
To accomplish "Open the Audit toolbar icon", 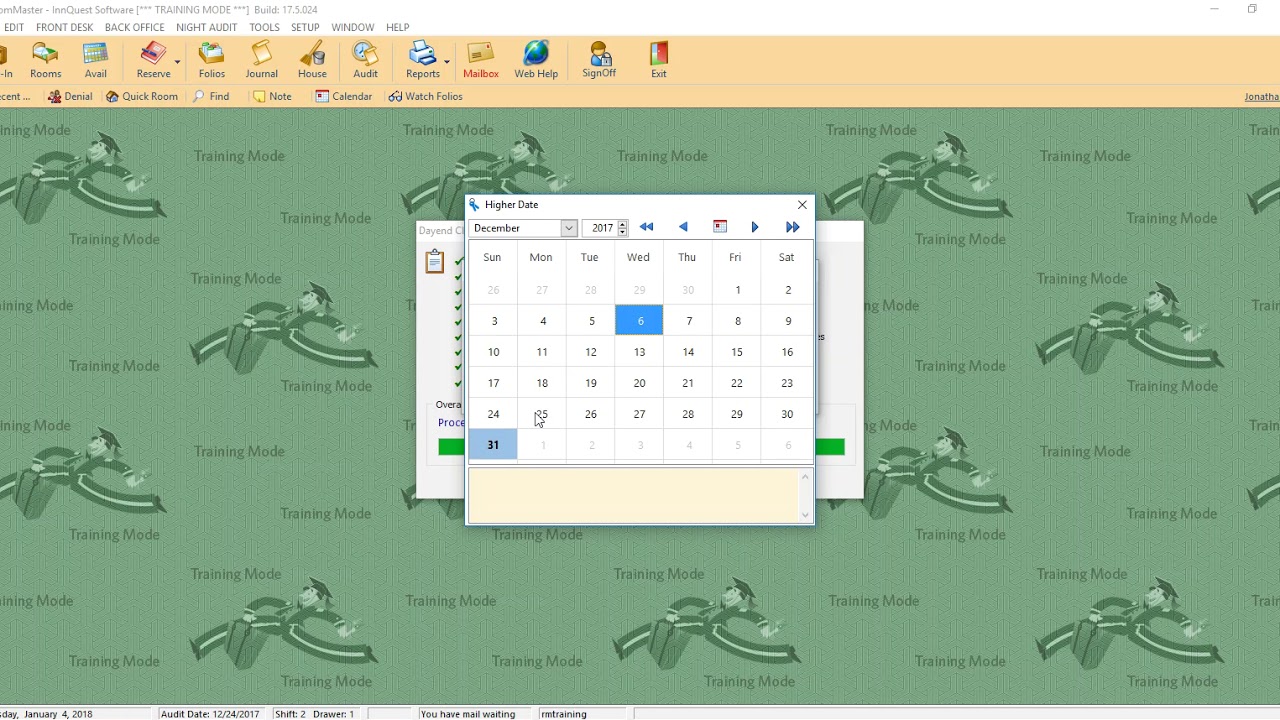I will (365, 60).
